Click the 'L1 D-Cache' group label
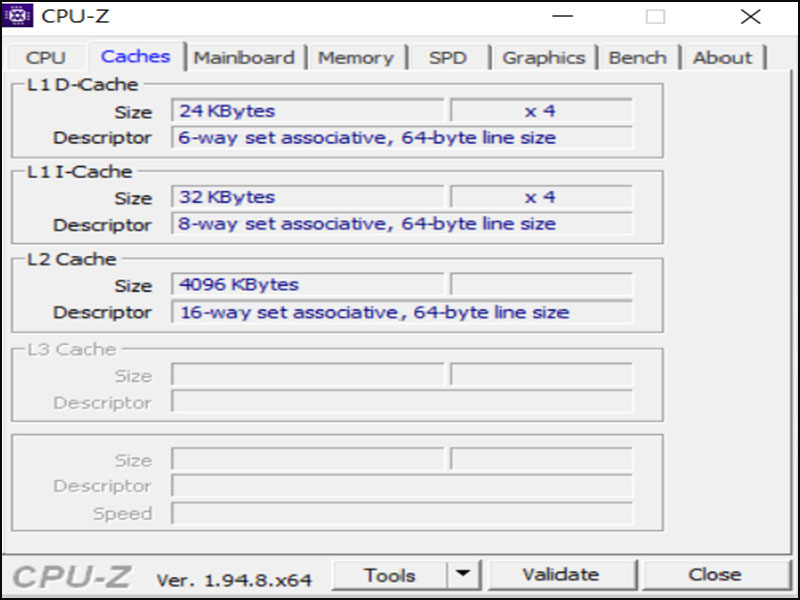Viewport: 800px width, 600px height. [x=82, y=84]
